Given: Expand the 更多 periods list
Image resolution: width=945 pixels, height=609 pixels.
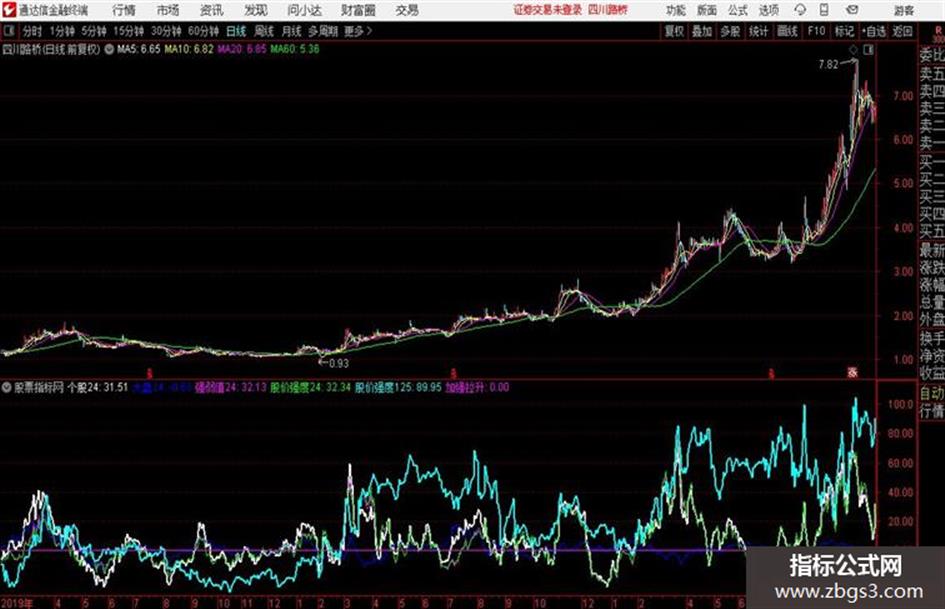Looking at the screenshot, I should pyautogui.click(x=358, y=31).
